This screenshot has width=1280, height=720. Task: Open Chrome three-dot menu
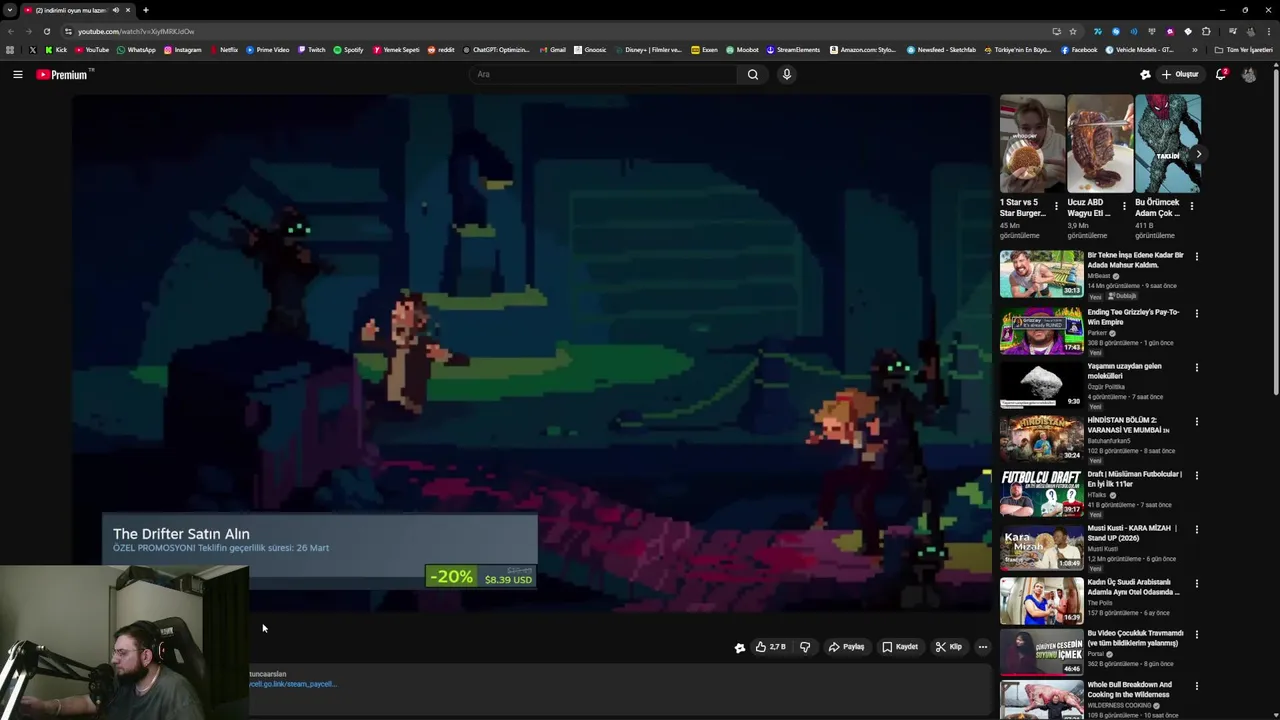[x=1268, y=31]
